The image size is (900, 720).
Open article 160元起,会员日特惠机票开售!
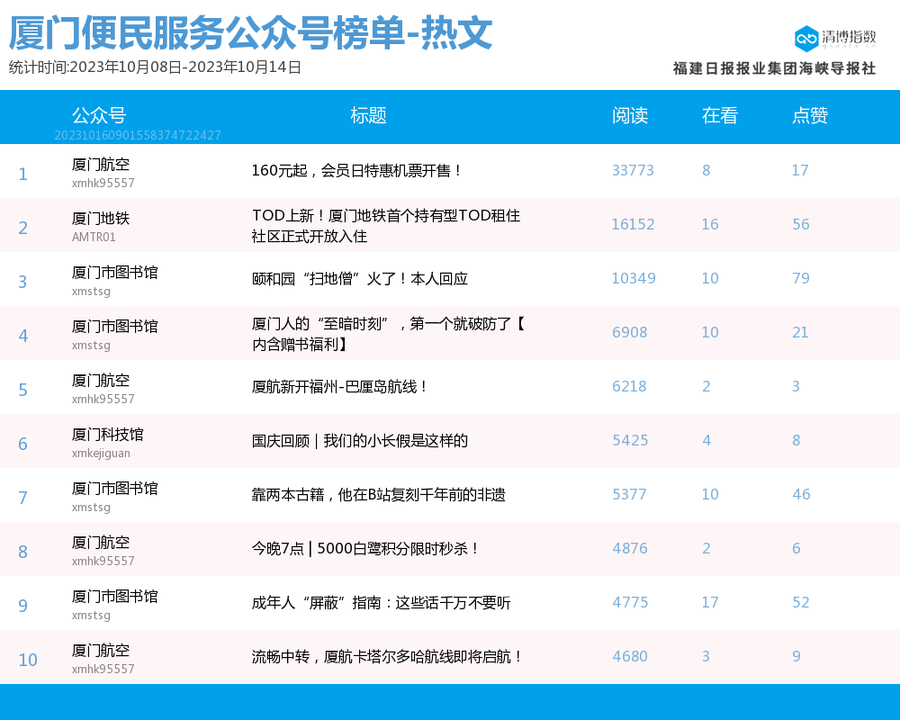point(356,171)
